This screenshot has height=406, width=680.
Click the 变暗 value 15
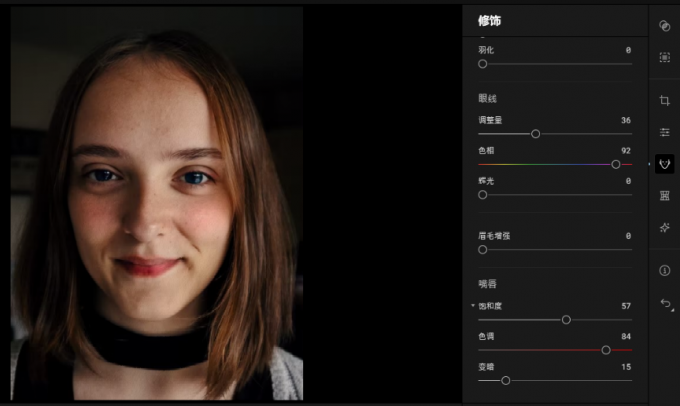point(626,367)
